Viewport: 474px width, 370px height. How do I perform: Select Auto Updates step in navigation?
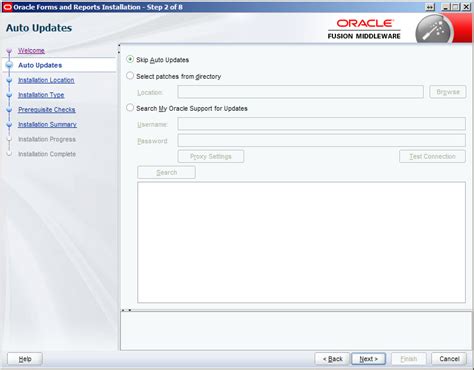tap(40, 65)
